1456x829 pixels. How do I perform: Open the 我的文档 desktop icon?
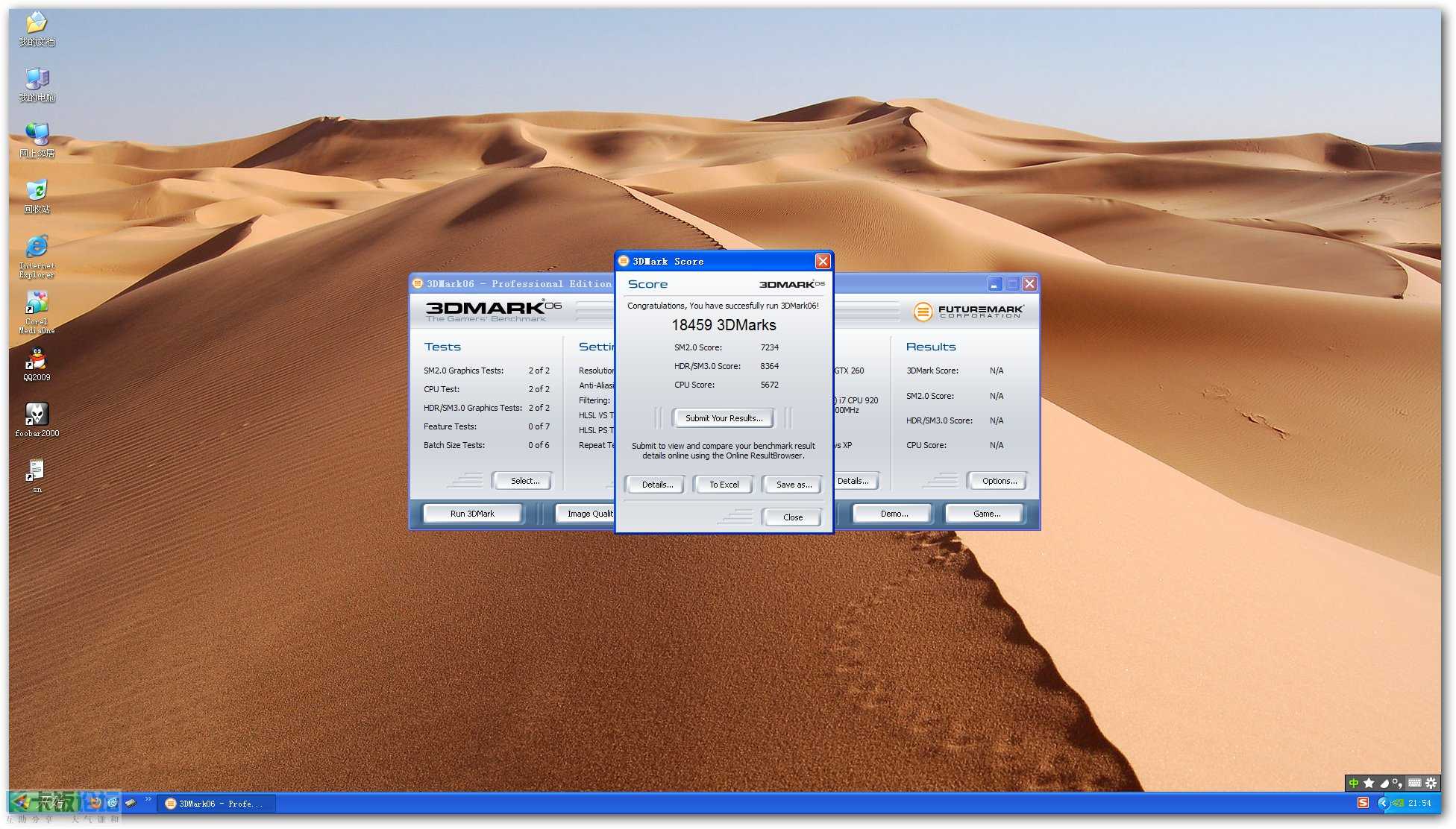click(37, 29)
